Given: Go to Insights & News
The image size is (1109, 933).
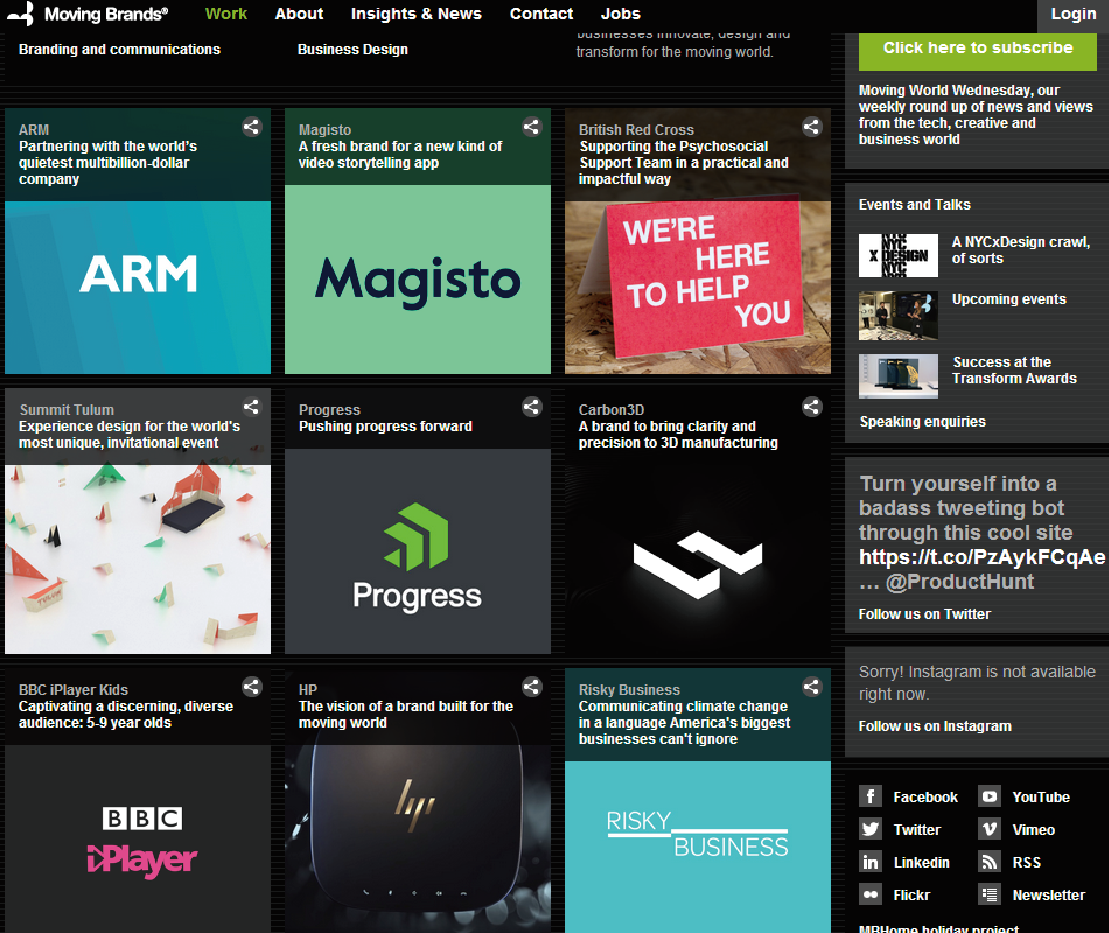Looking at the screenshot, I should tap(416, 13).
